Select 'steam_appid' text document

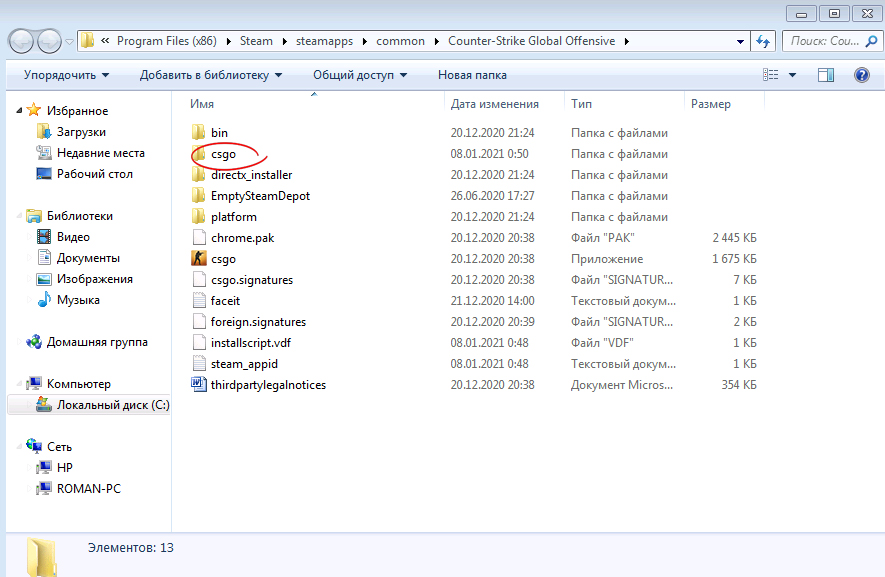click(244, 364)
